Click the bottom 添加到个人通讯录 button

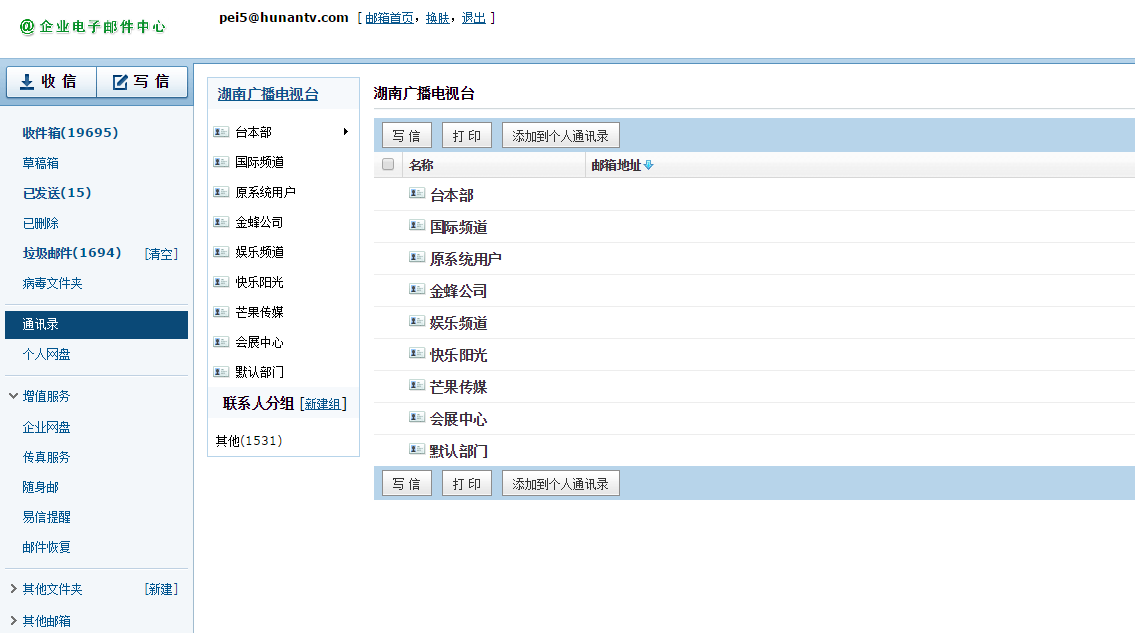click(x=561, y=483)
